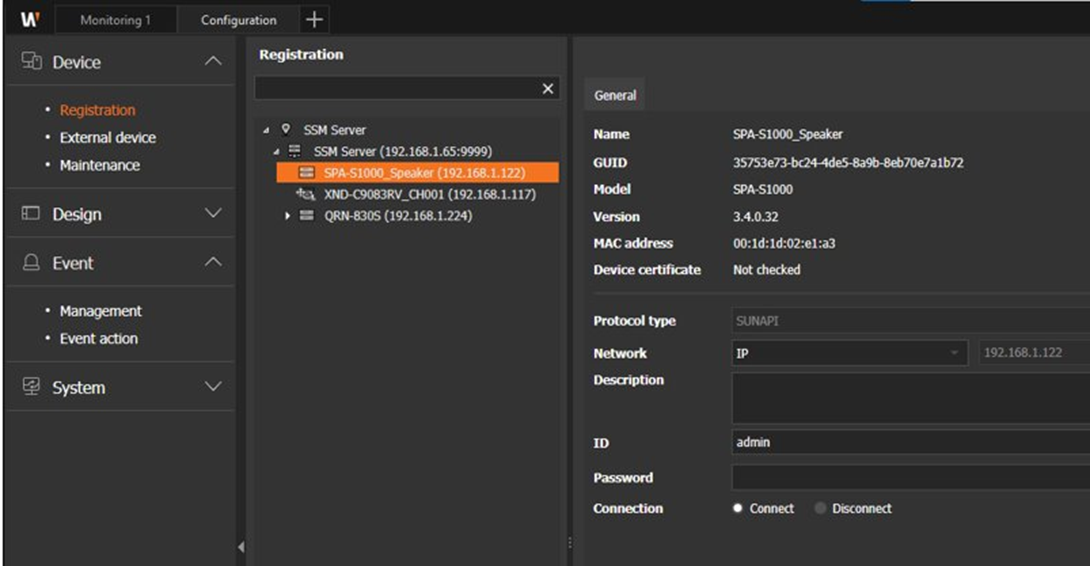
Task: Select the Disconnect radio button
Action: point(820,508)
